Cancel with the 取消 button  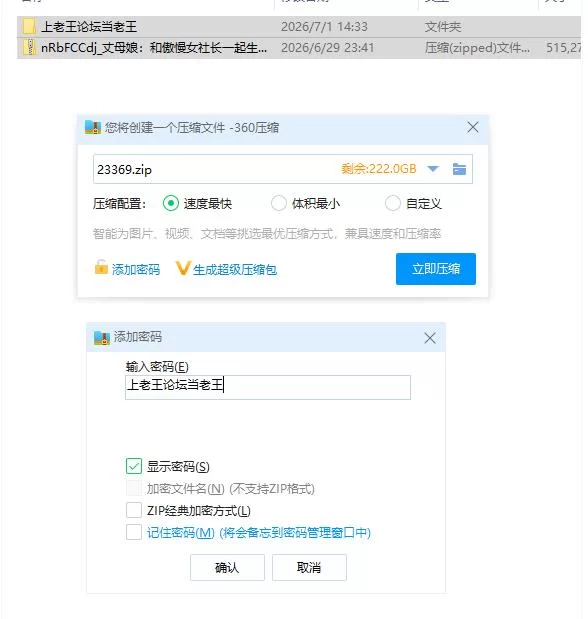(x=309, y=568)
